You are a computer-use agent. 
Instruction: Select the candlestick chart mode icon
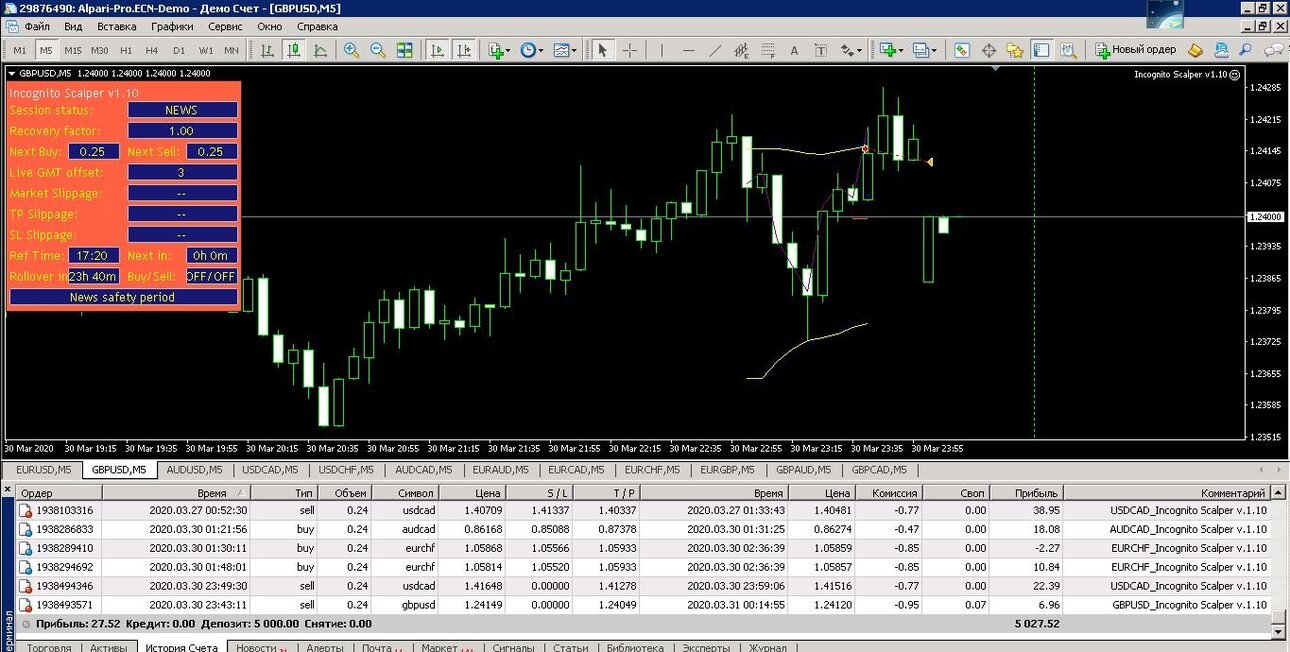(x=294, y=50)
